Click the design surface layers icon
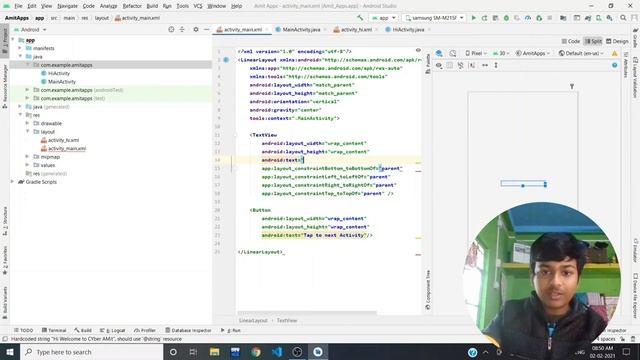 [x=439, y=53]
